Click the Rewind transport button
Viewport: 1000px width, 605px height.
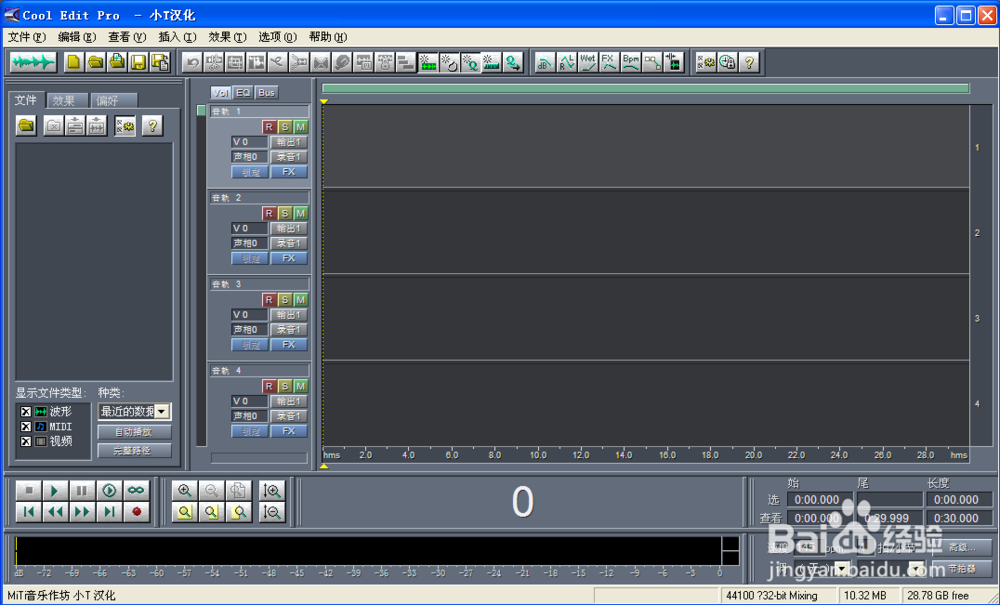pyautogui.click(x=55, y=511)
